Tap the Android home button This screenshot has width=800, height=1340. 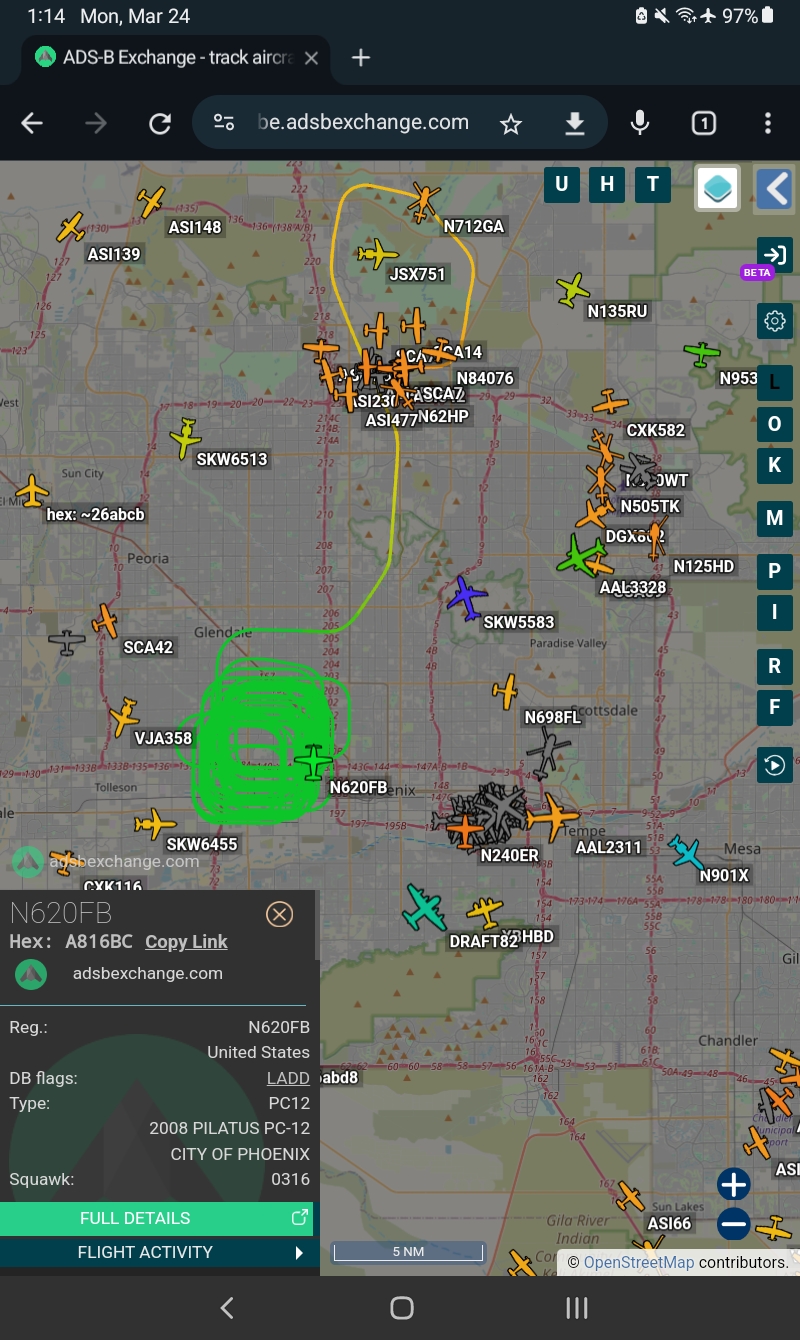click(402, 1307)
